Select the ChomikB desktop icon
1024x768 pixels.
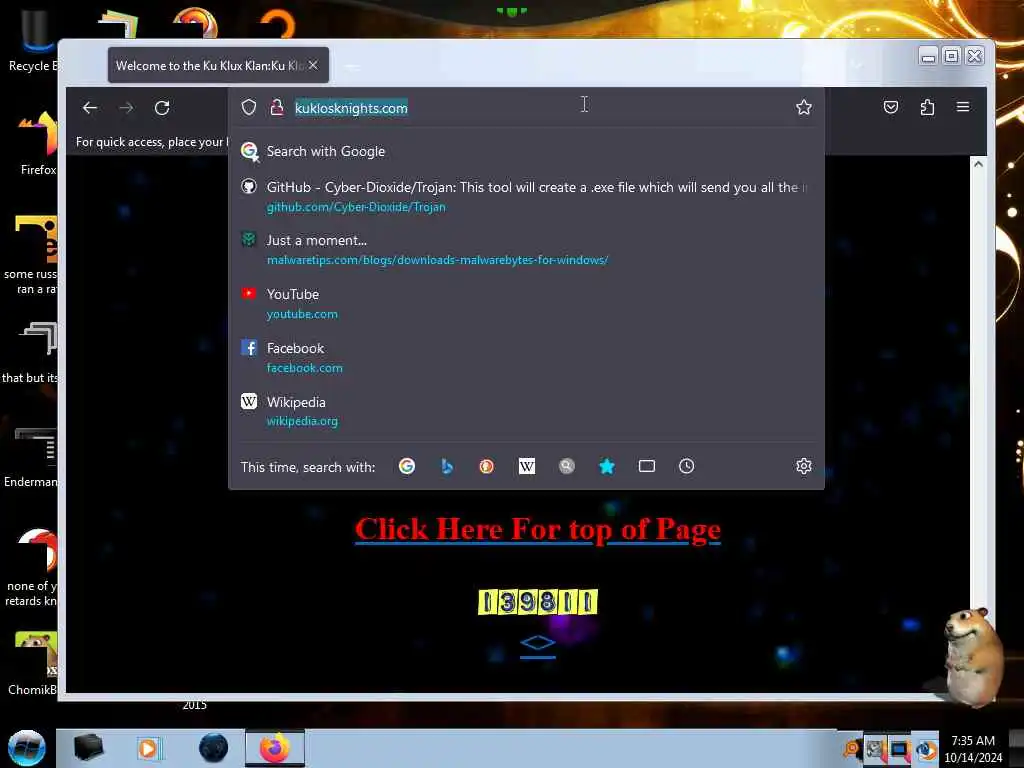tap(33, 663)
